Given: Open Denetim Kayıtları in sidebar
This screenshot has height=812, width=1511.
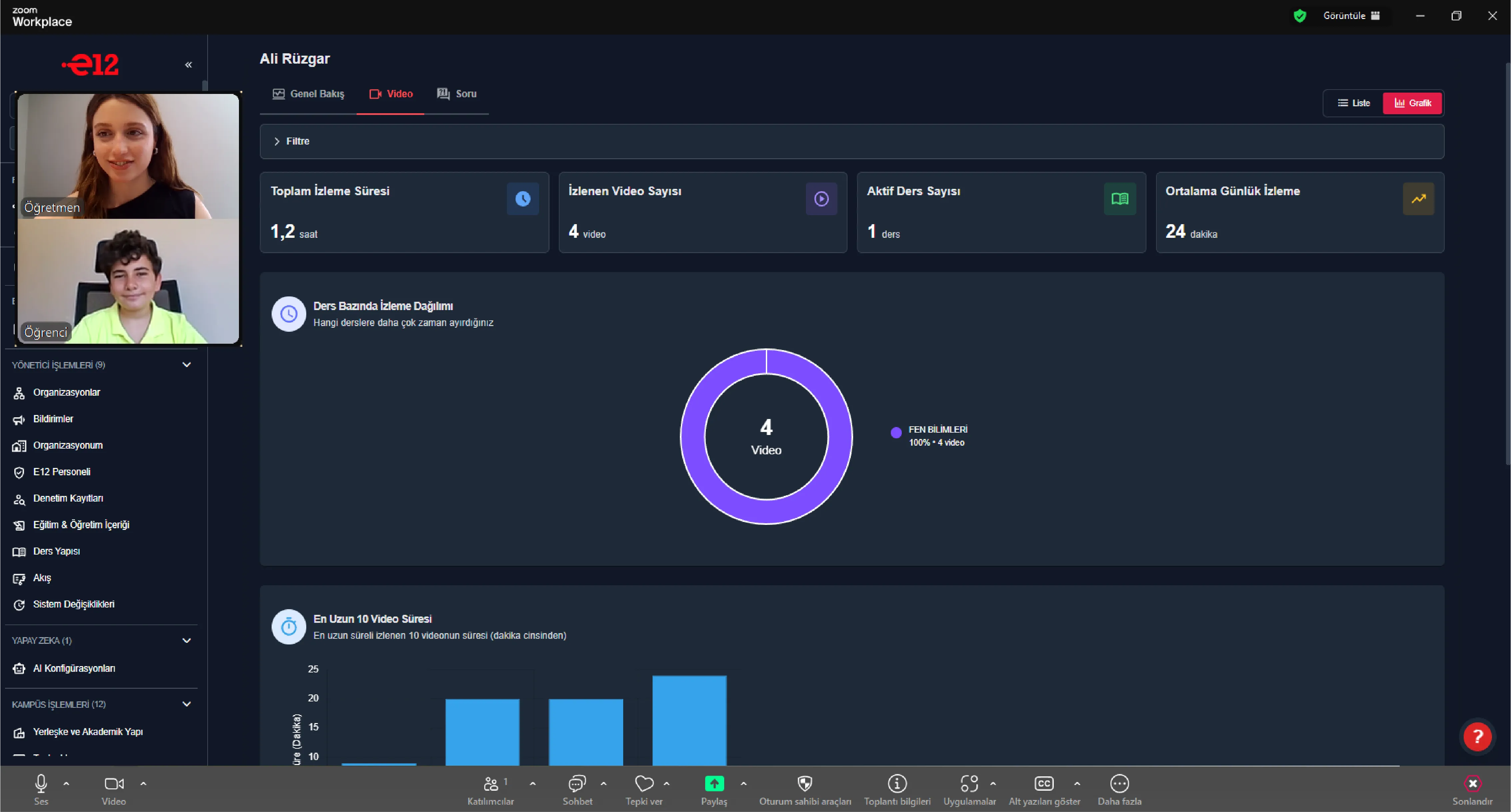Looking at the screenshot, I should (68, 498).
